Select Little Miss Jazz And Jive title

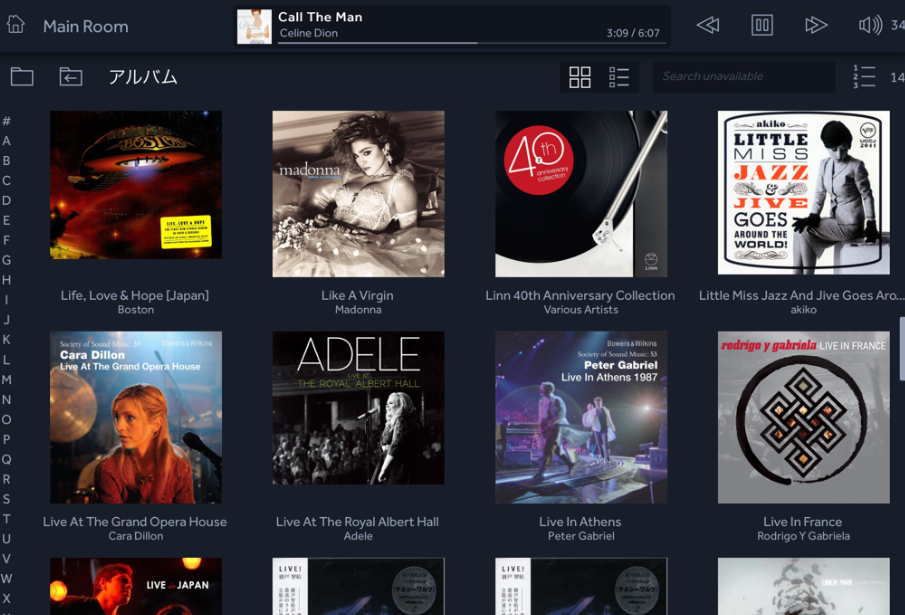(802, 295)
